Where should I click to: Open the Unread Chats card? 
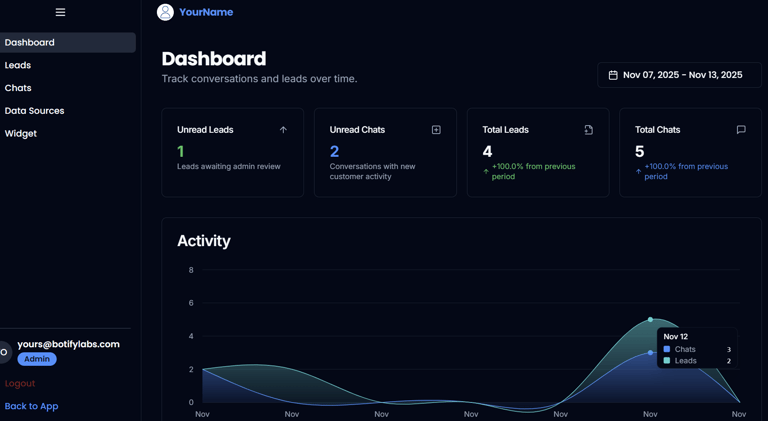point(385,153)
